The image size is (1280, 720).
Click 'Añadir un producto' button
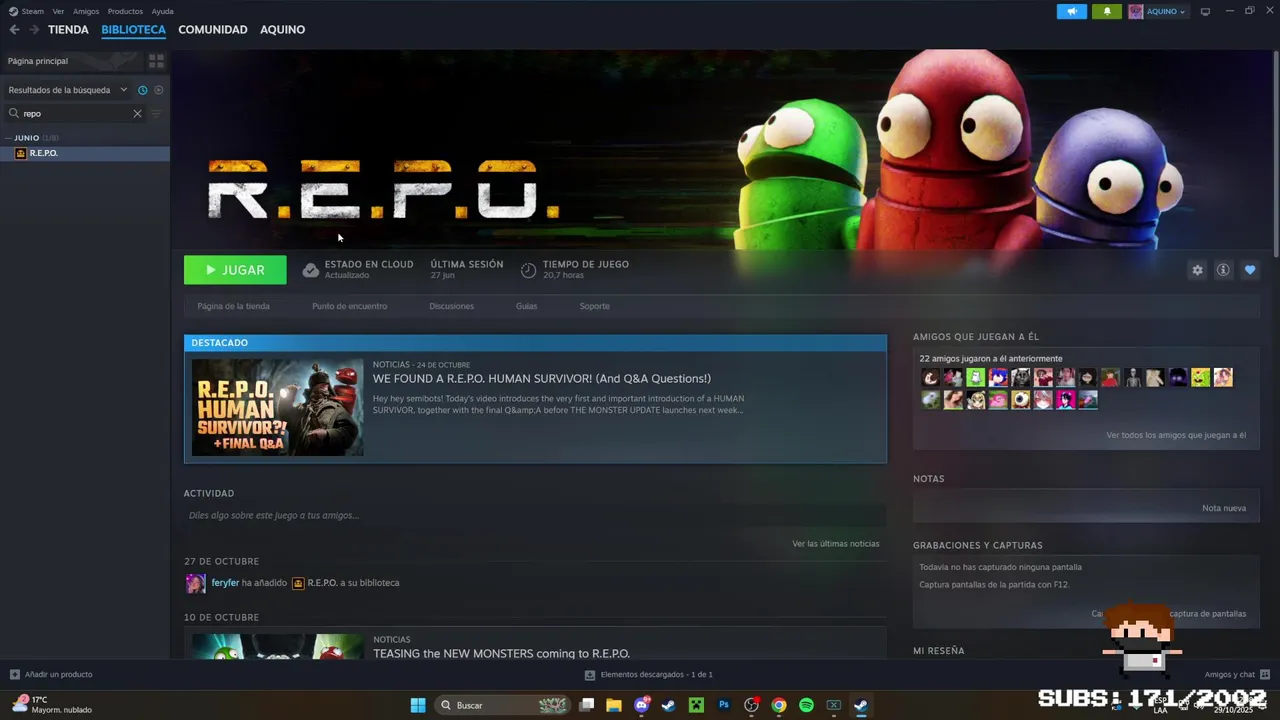click(51, 674)
